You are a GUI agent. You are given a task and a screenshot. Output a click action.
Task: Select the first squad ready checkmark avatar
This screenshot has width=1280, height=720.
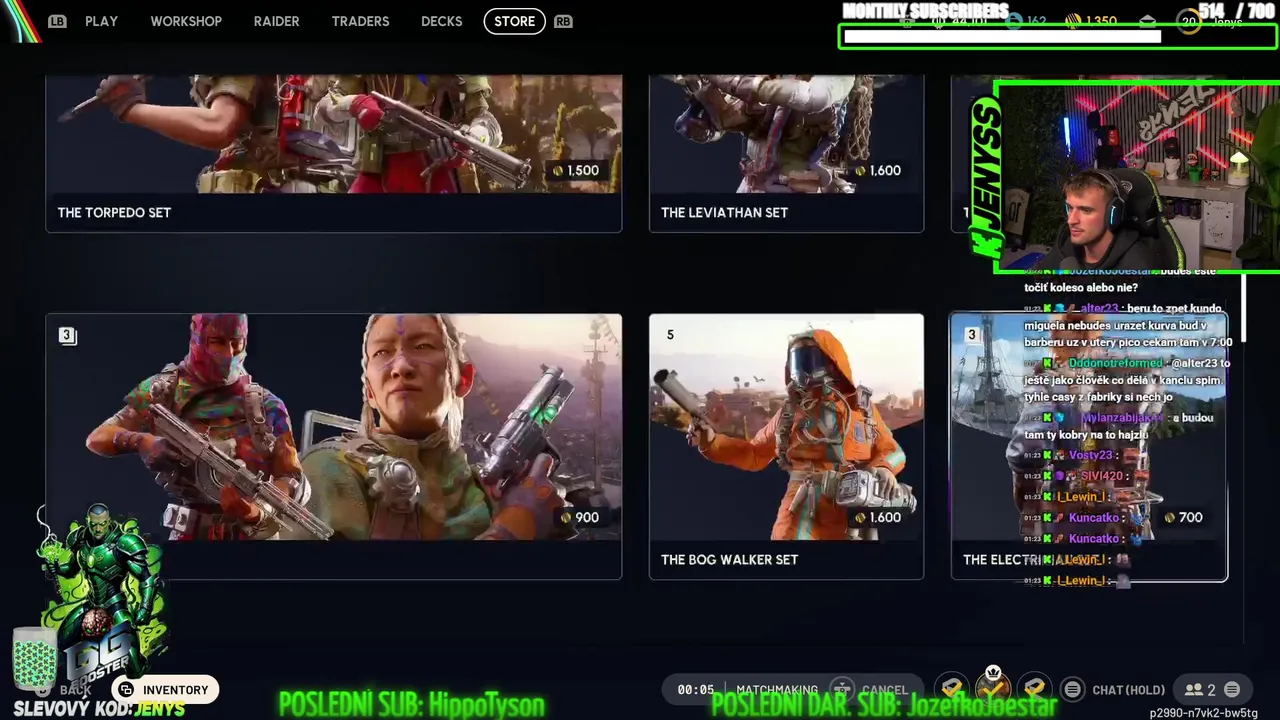tap(953, 688)
